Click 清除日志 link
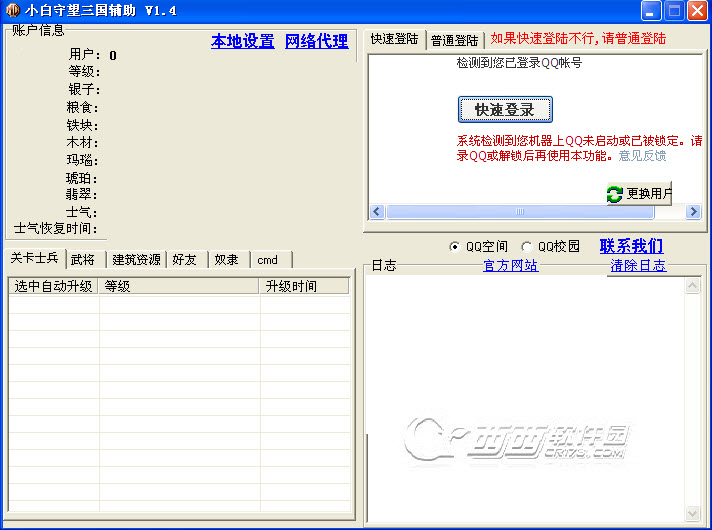This screenshot has width=712, height=530. point(638,265)
